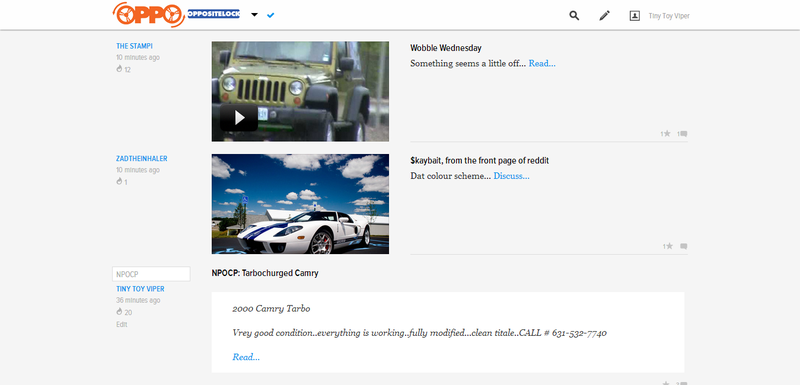
Task: Open comments on $kaybait post
Action: pyautogui.click(x=684, y=246)
